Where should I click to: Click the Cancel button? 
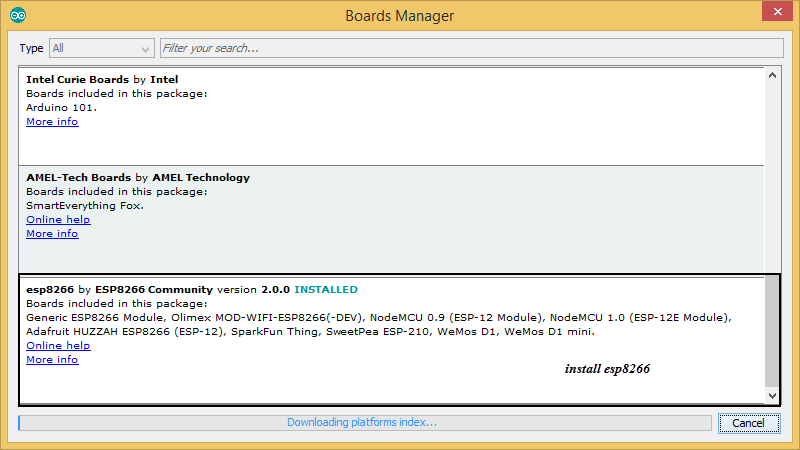(749, 423)
